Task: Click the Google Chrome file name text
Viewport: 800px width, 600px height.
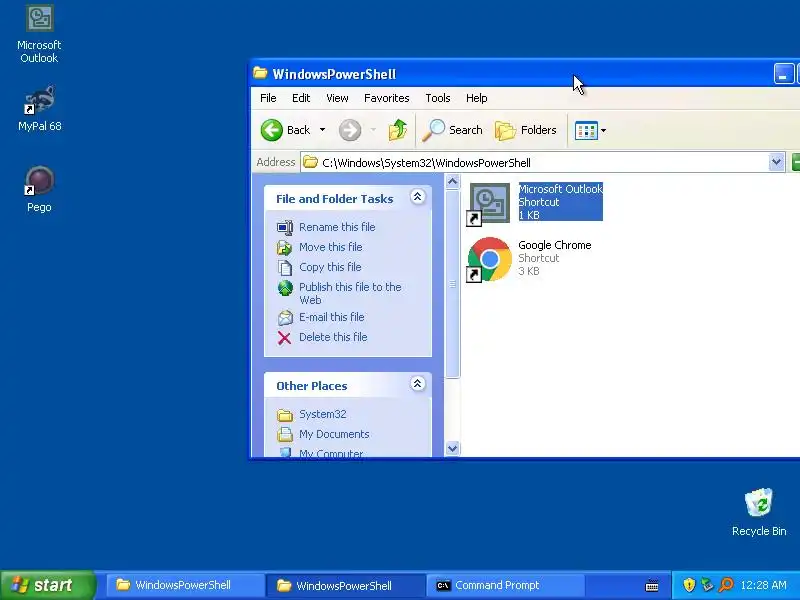Action: [x=555, y=245]
